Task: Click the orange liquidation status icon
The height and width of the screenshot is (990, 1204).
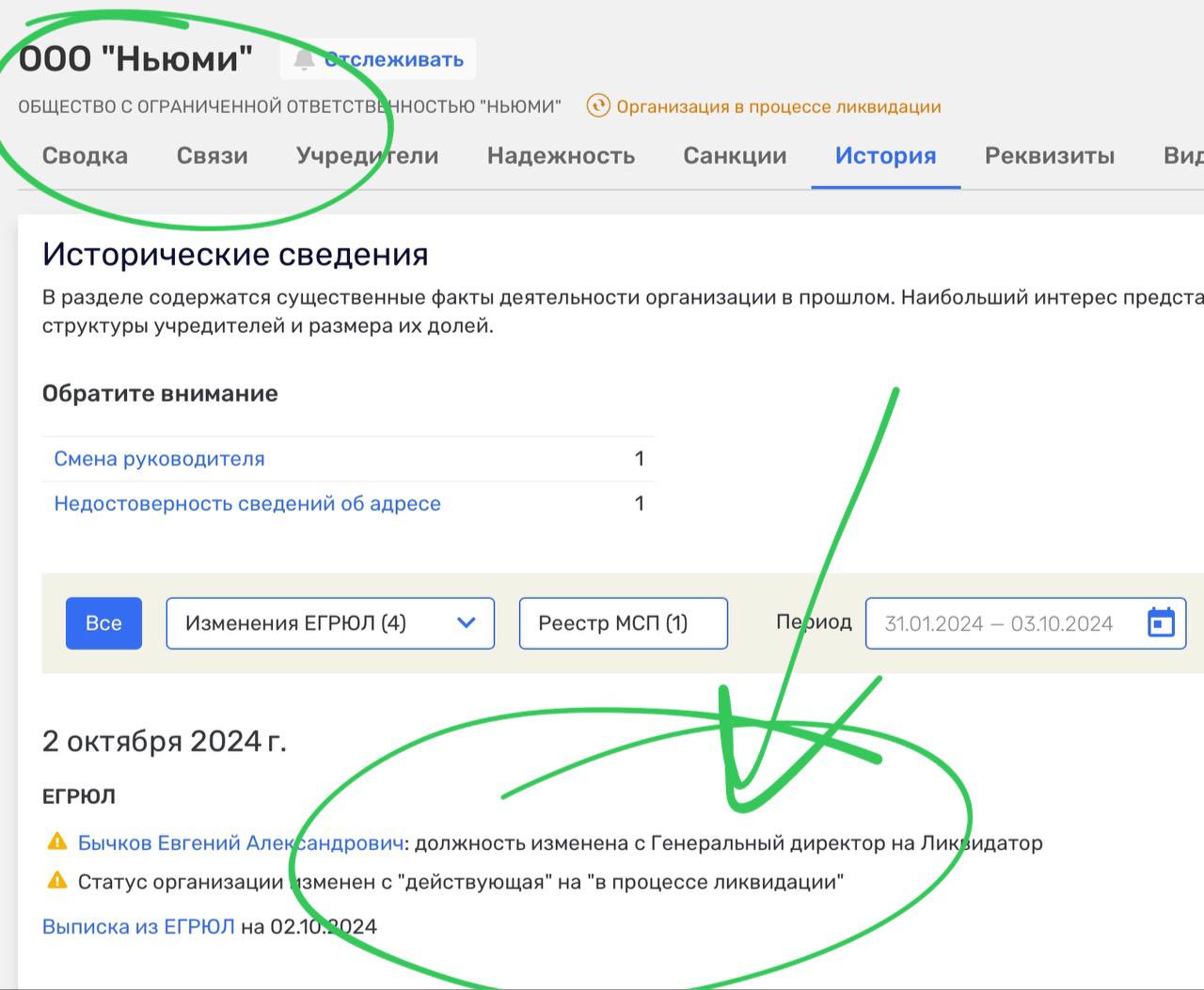Action: (x=598, y=106)
